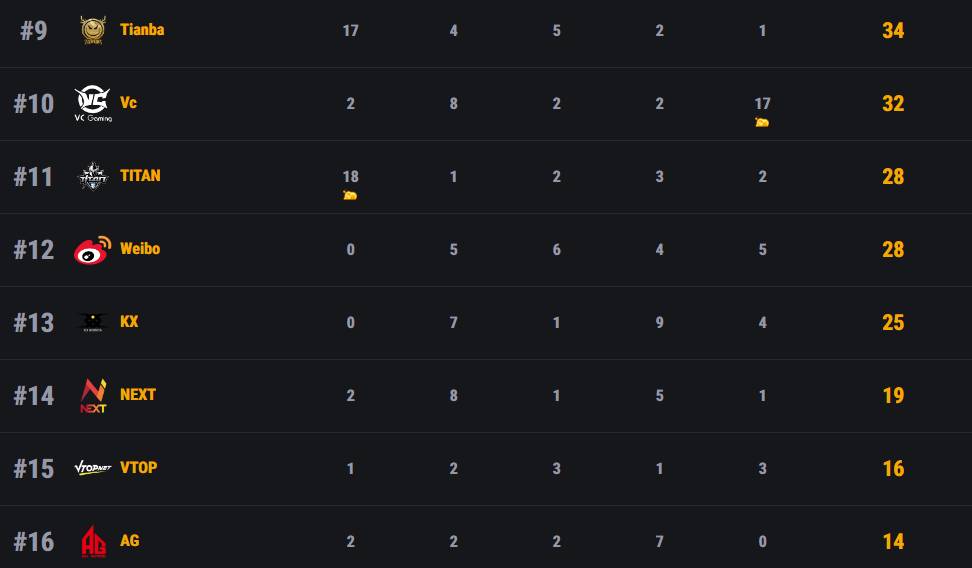Click the chicken dinner icon in Vc row
Image resolution: width=972 pixels, height=568 pixels.
pyautogui.click(x=762, y=122)
